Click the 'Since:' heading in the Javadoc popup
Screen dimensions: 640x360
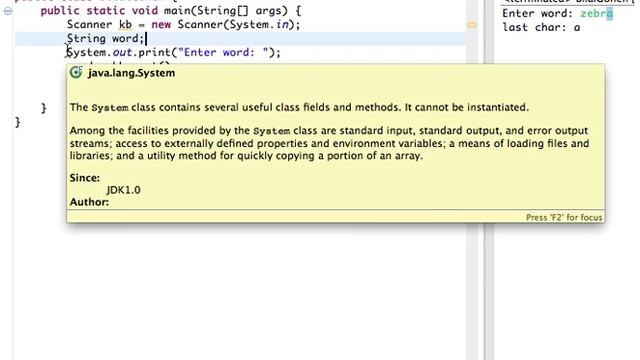click(84, 178)
